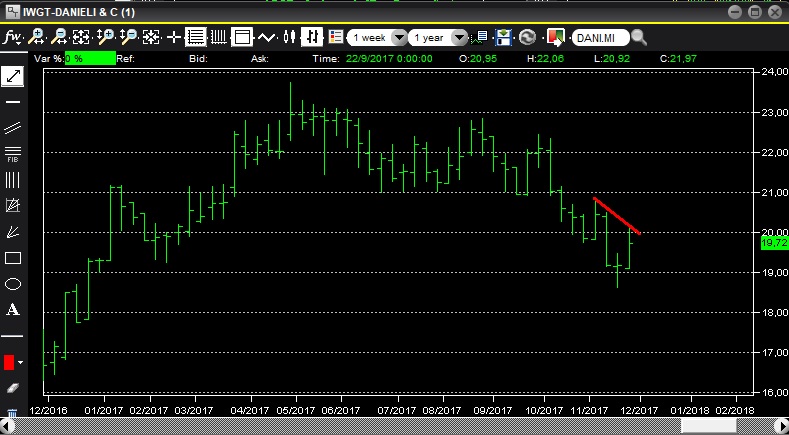The width and height of the screenshot is (789, 435).
Task: Select the parallel channel lines tool
Action: point(13,128)
